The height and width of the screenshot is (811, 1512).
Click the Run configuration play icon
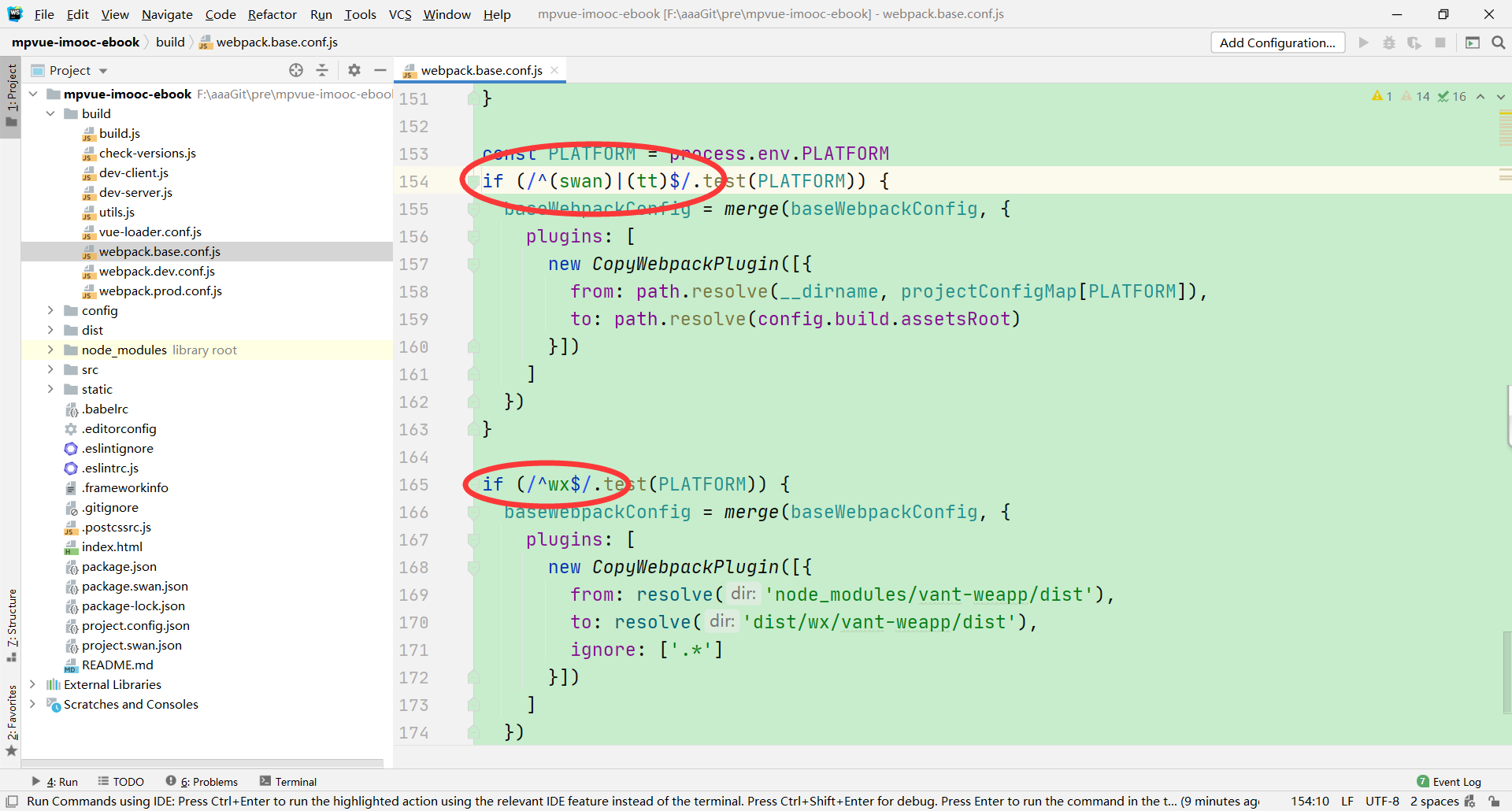tap(1363, 43)
